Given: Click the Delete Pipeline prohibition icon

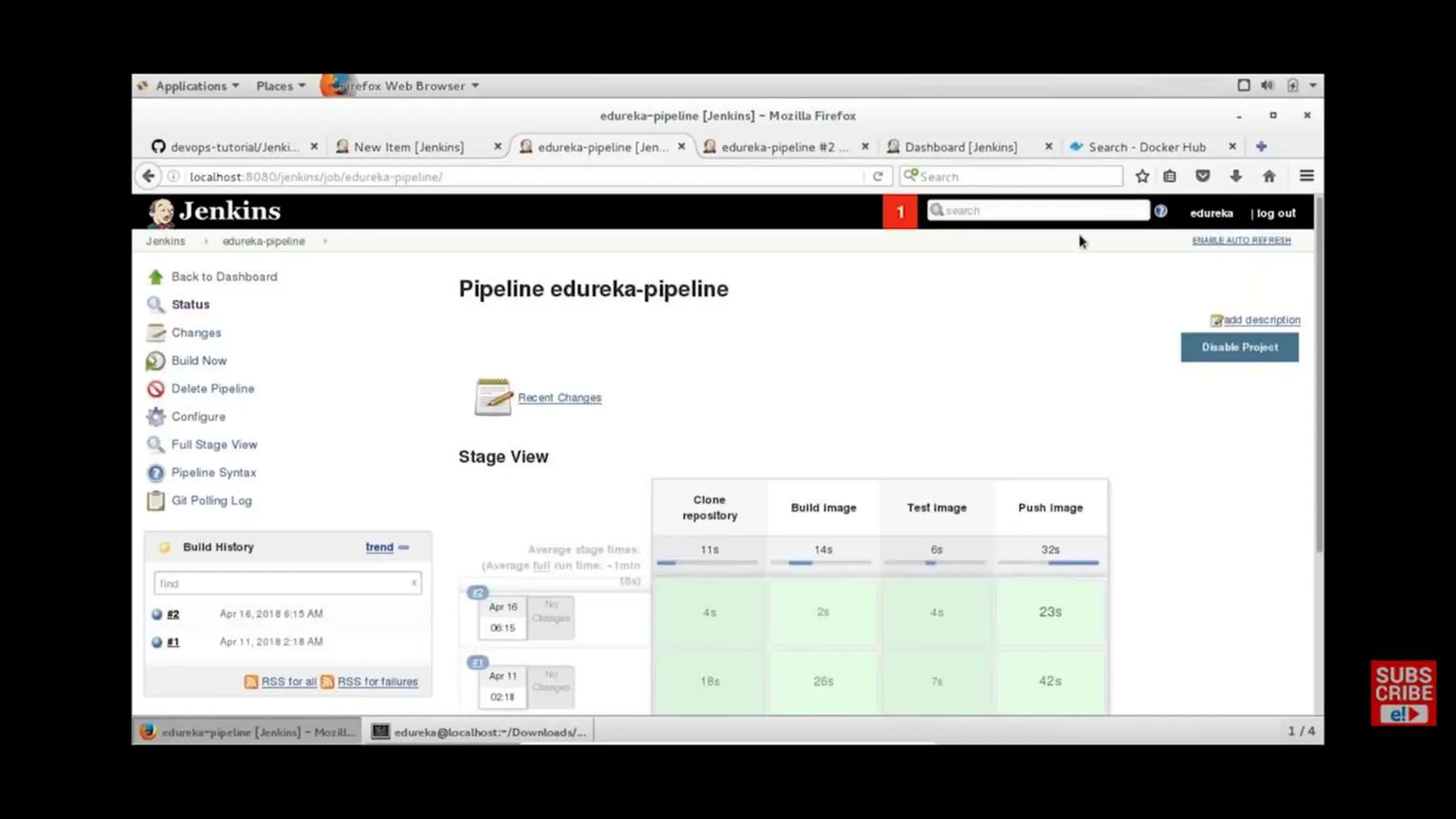Looking at the screenshot, I should point(156,389).
